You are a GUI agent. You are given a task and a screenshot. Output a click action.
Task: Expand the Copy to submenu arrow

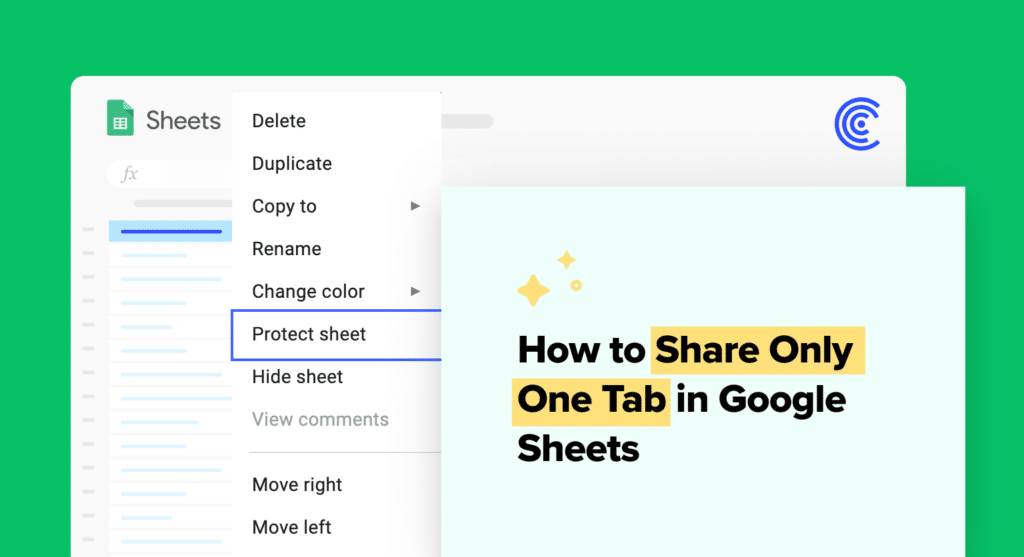[x=415, y=206]
